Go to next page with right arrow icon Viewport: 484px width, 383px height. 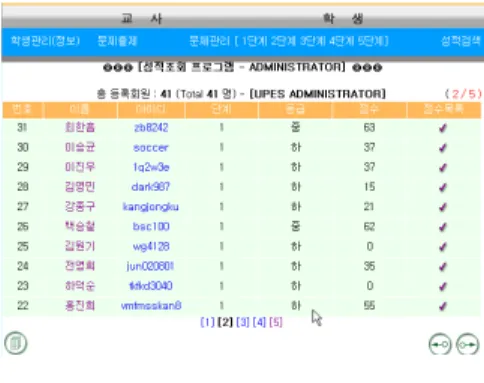click(467, 344)
